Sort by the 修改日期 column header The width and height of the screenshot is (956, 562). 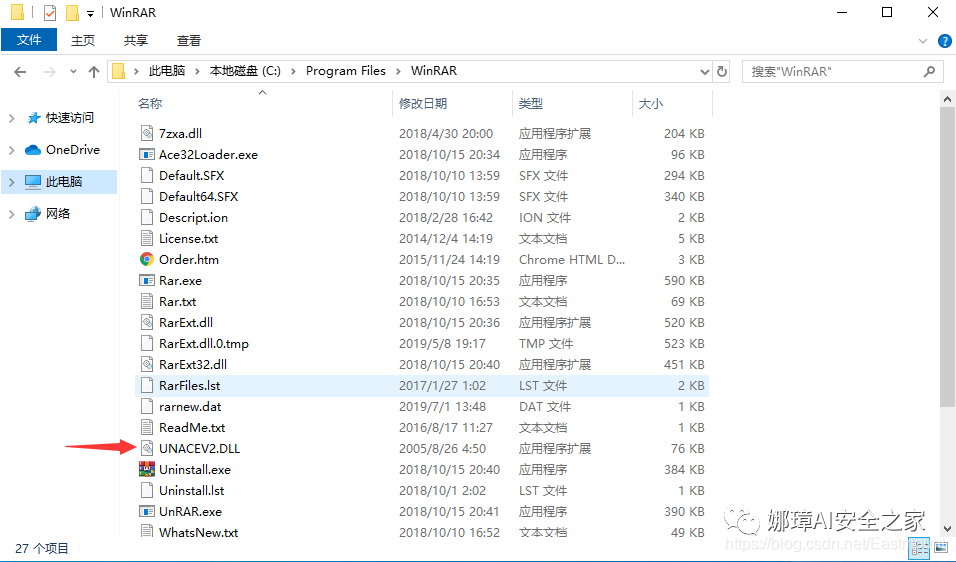pyautogui.click(x=423, y=104)
